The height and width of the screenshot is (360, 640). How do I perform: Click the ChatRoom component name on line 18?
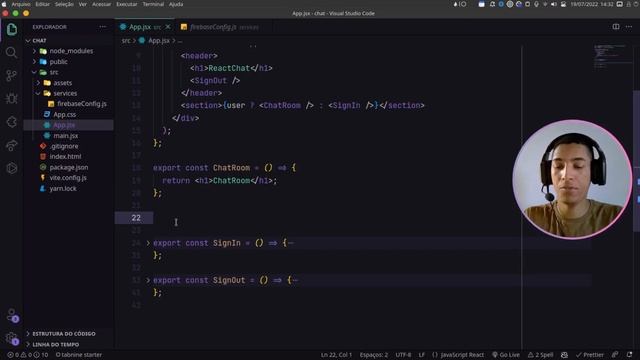click(231, 168)
